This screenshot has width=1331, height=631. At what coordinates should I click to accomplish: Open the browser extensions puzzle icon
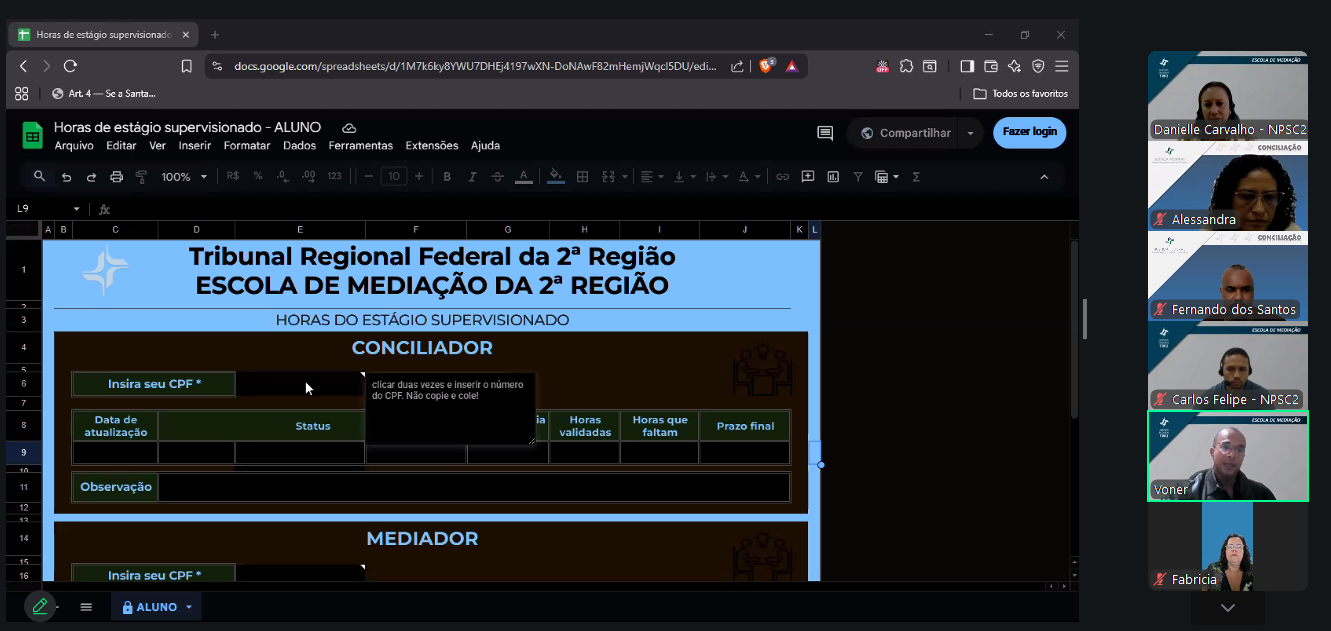(x=906, y=66)
